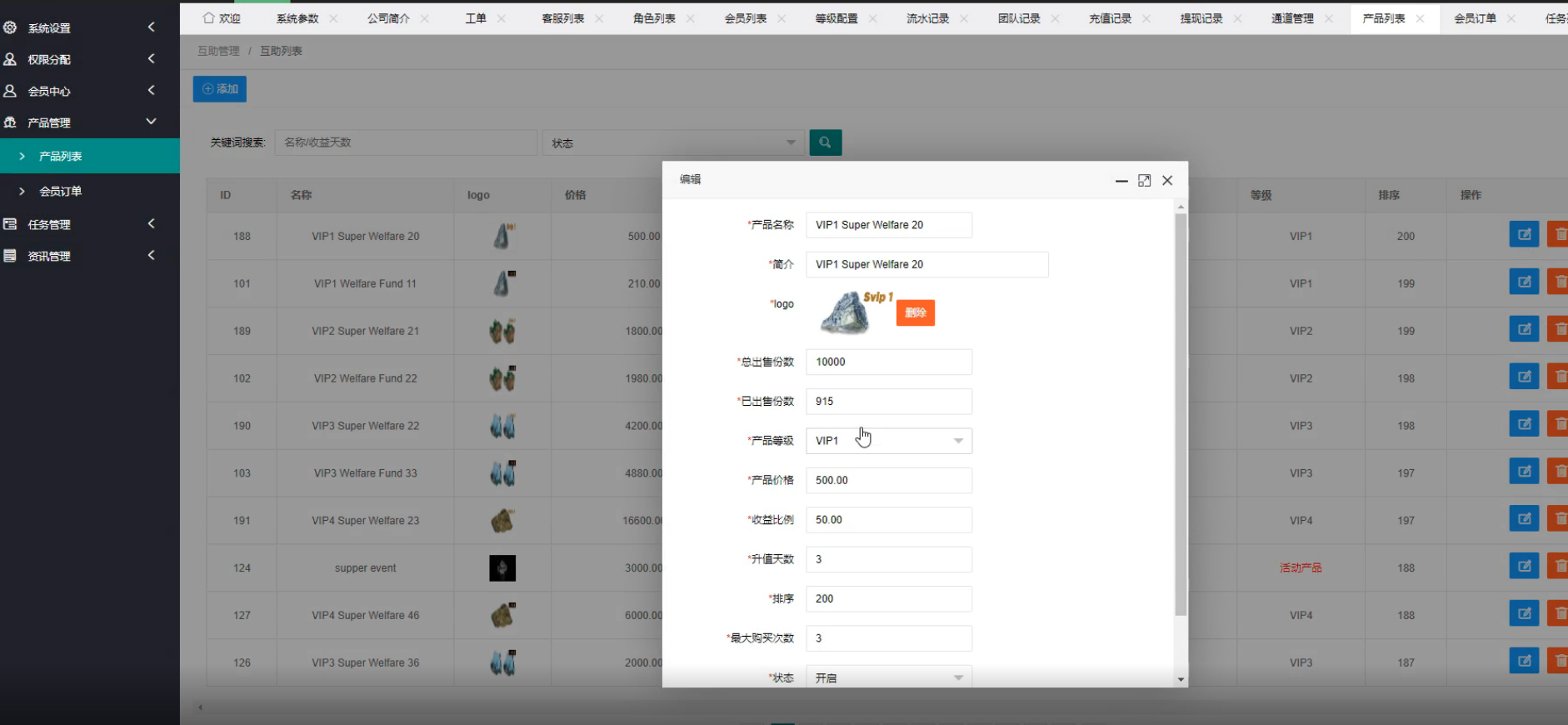The image size is (1568, 725).
Task: Open the 状态 filter dropdown in search bar
Action: coord(672,142)
